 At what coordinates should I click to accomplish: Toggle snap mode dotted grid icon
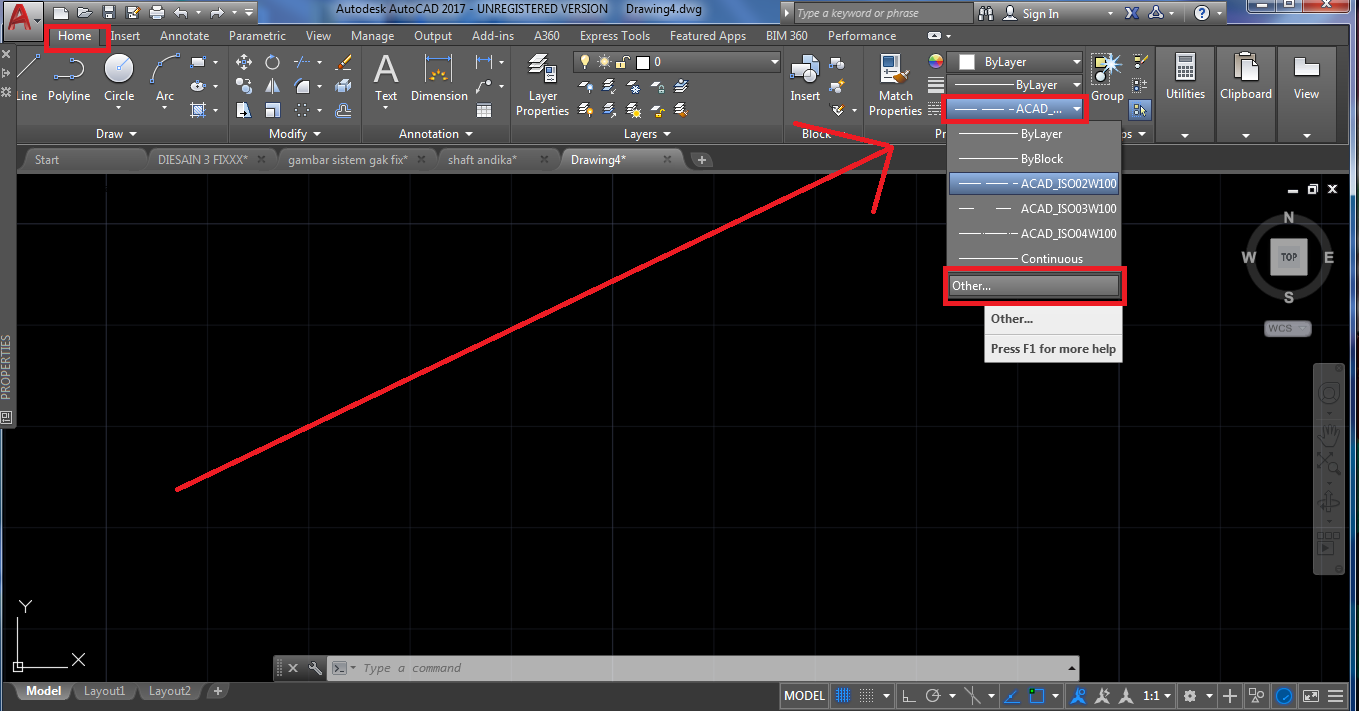tap(867, 696)
